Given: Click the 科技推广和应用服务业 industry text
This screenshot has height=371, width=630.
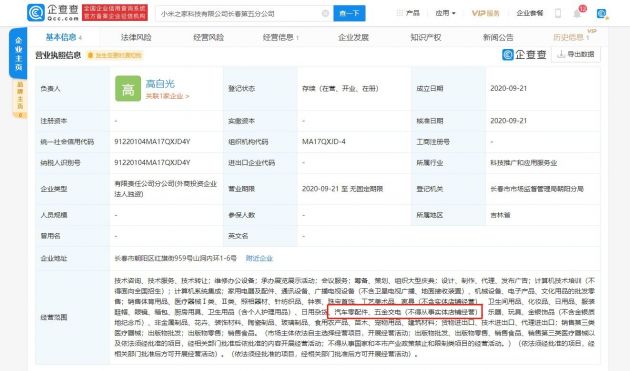Looking at the screenshot, I should click(x=524, y=163).
